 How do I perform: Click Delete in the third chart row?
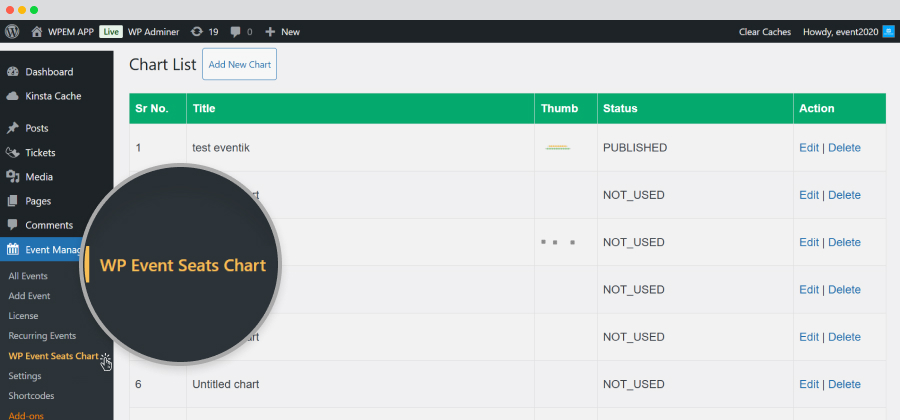(x=844, y=242)
